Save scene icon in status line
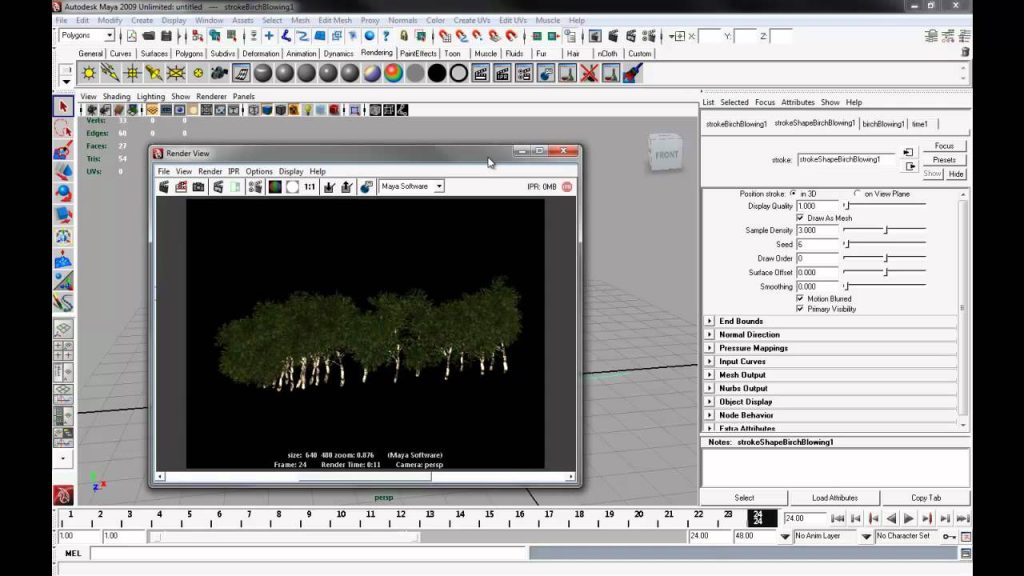1024x576 pixels. [x=166, y=36]
